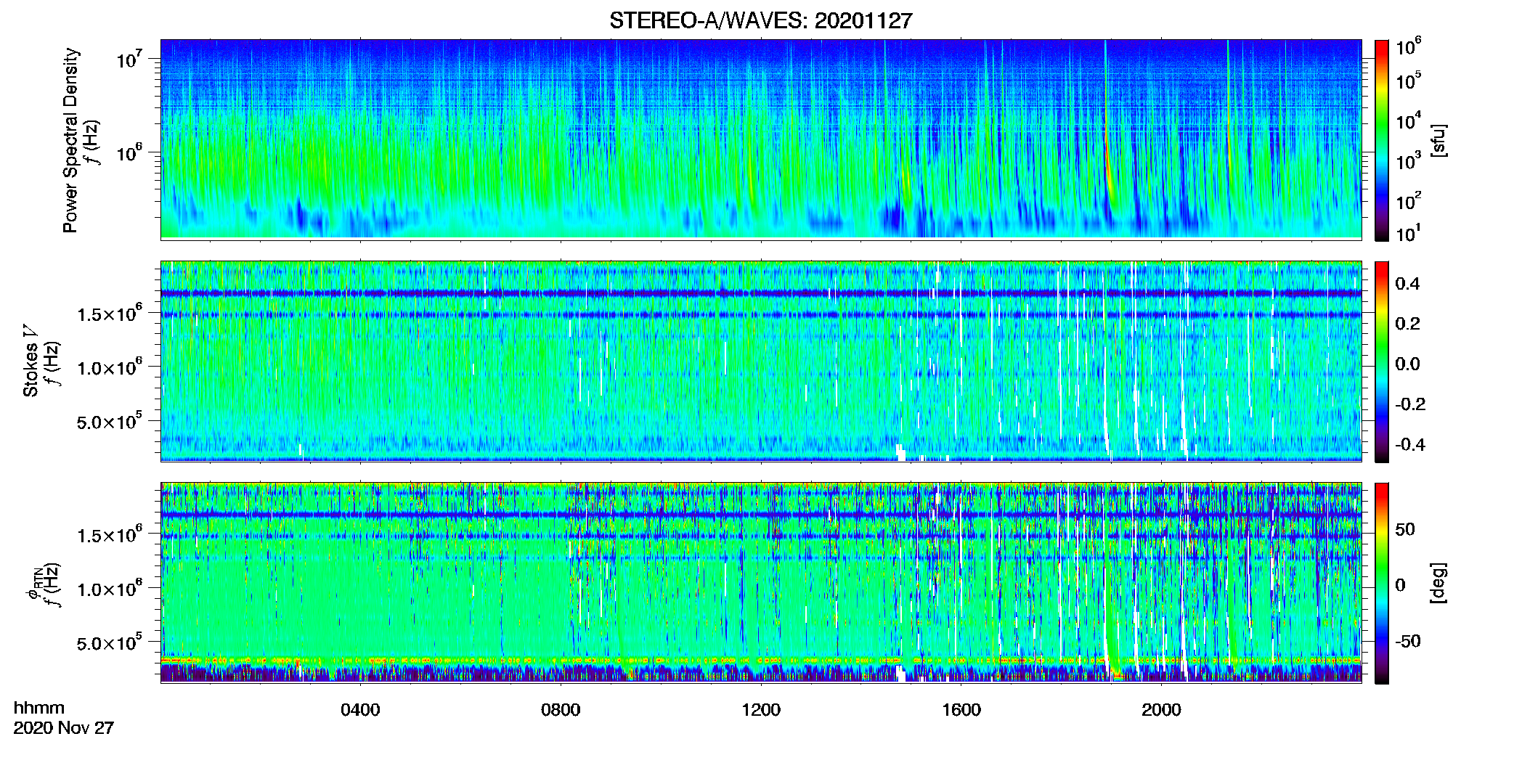Click the 0800 time axis label

click(x=561, y=710)
